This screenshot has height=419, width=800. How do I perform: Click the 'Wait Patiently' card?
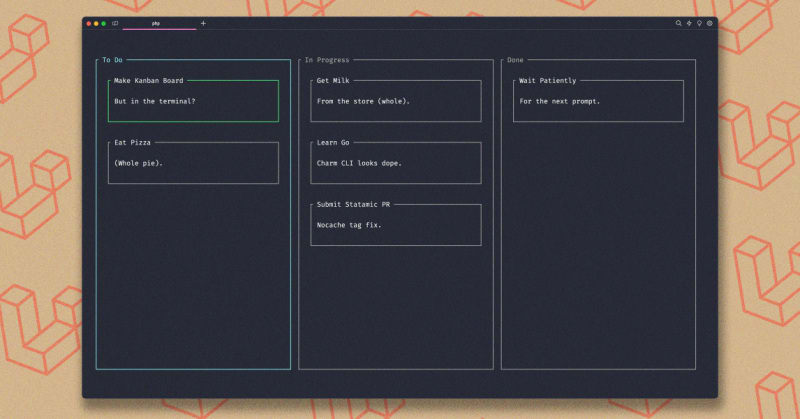coord(598,101)
